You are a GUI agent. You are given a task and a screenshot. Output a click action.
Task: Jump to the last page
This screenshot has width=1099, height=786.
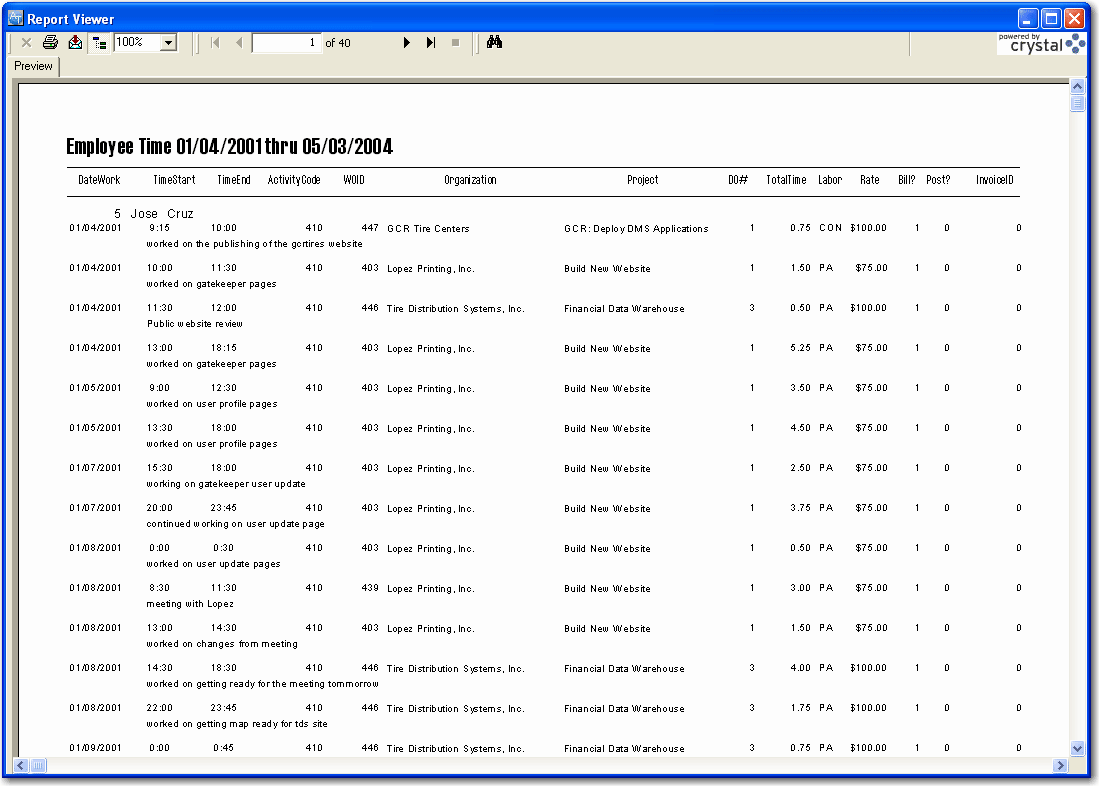(430, 43)
